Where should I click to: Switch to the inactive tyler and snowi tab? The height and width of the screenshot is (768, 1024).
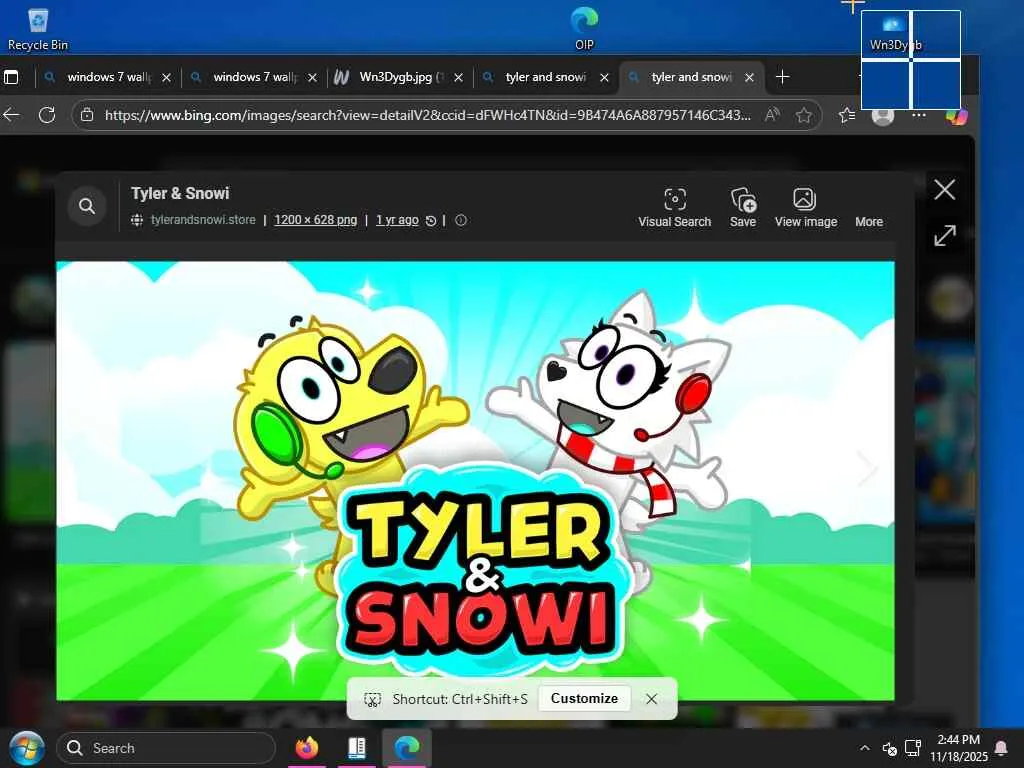tap(546, 77)
